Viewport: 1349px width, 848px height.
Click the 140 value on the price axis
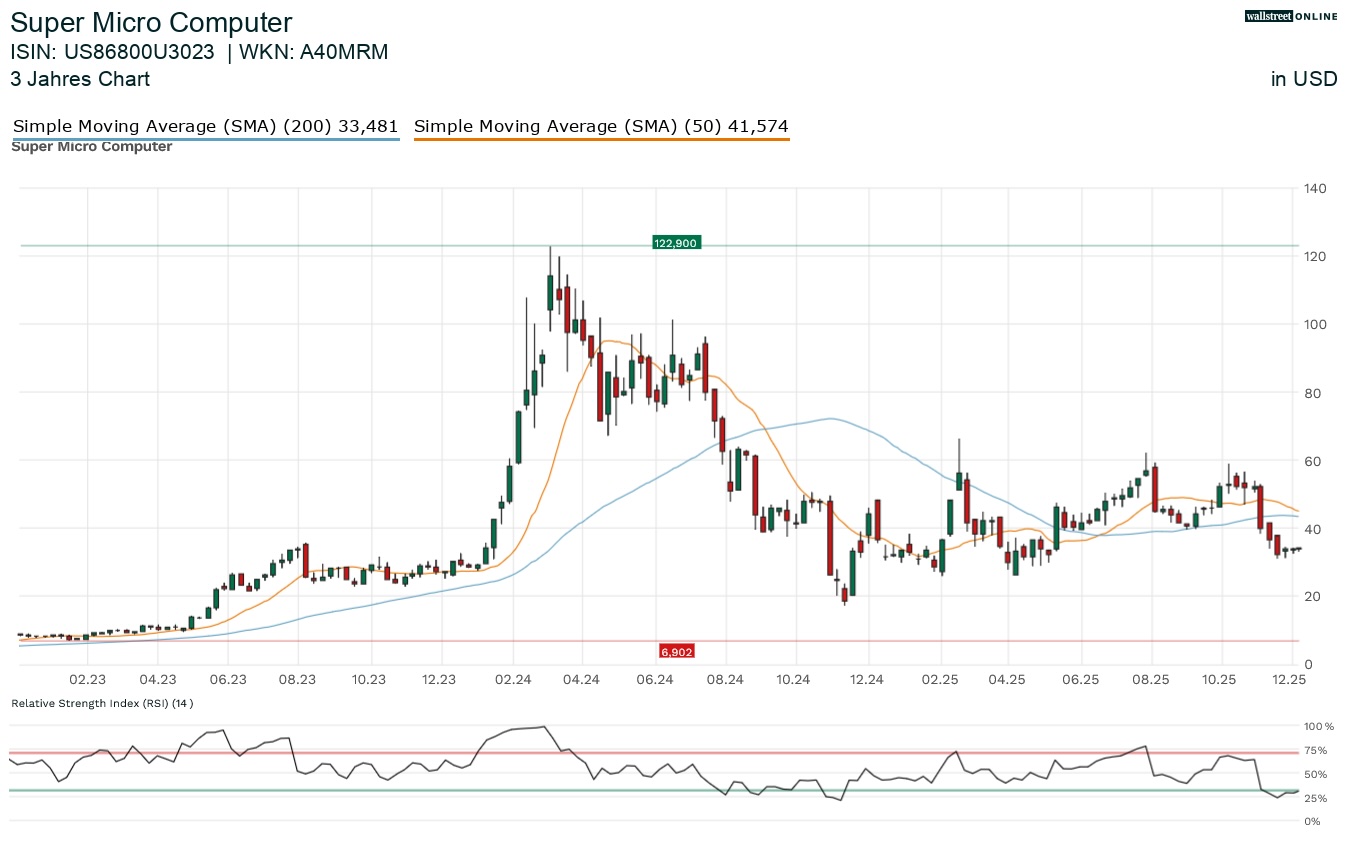[x=1314, y=189]
